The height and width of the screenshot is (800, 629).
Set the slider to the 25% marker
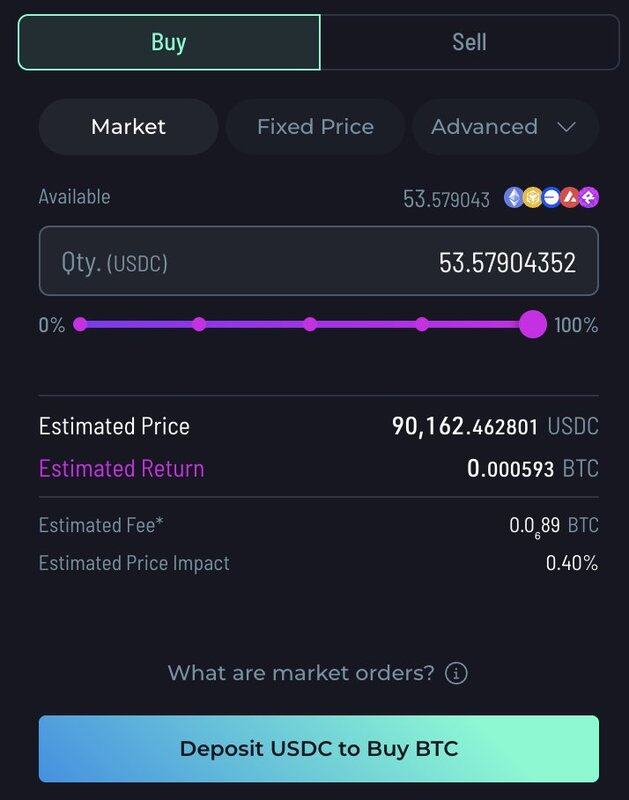click(x=199, y=324)
